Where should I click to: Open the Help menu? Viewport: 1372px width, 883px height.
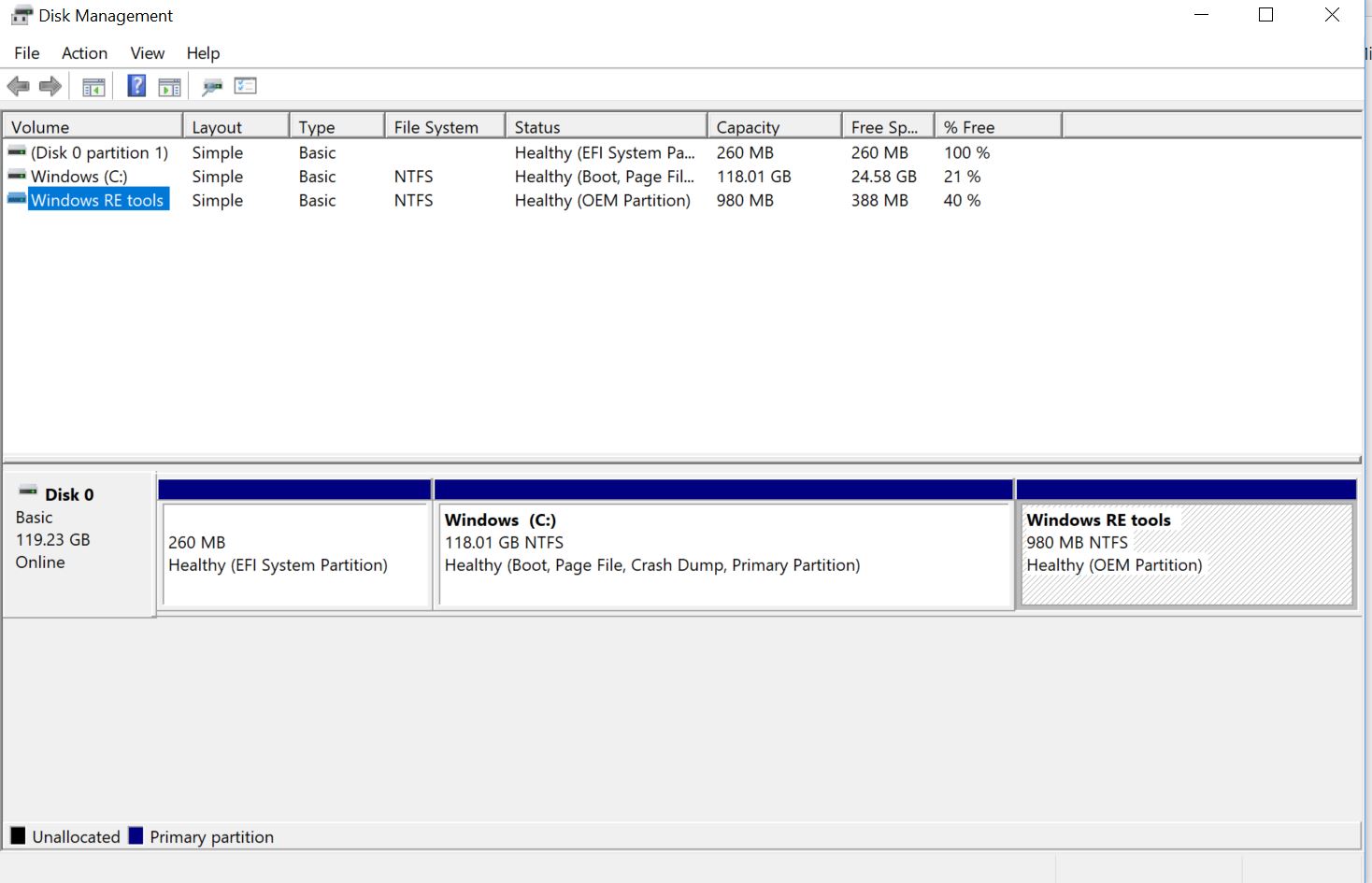[203, 53]
